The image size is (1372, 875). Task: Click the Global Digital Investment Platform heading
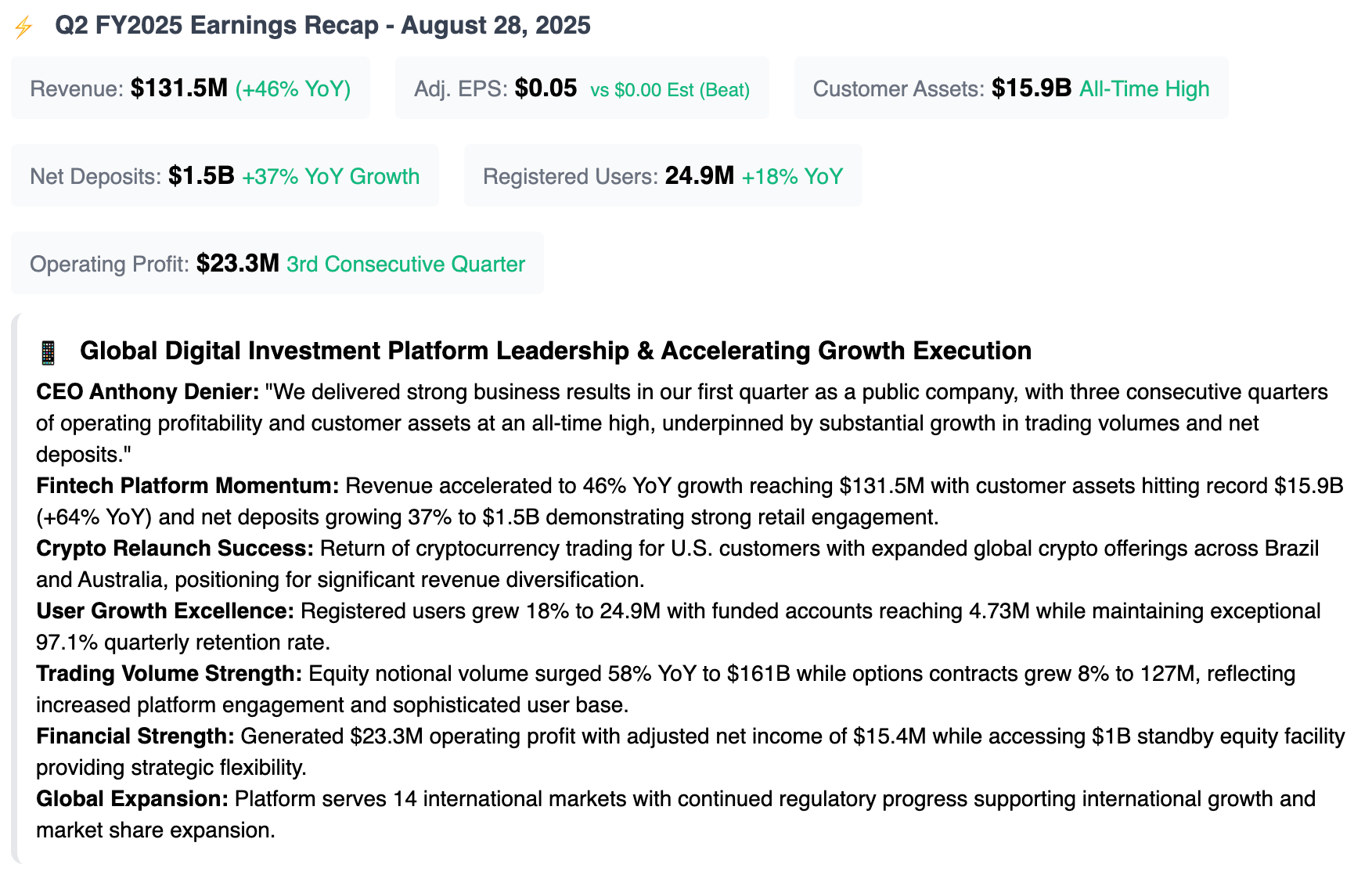point(556,351)
